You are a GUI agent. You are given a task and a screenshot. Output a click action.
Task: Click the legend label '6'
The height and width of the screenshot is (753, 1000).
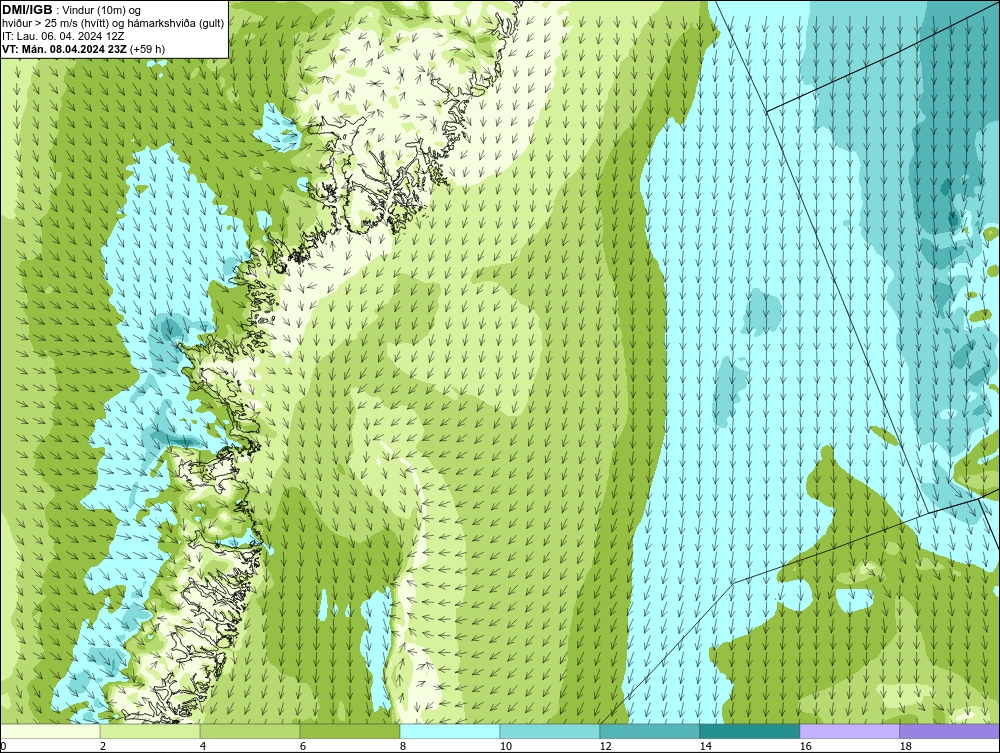[303, 746]
